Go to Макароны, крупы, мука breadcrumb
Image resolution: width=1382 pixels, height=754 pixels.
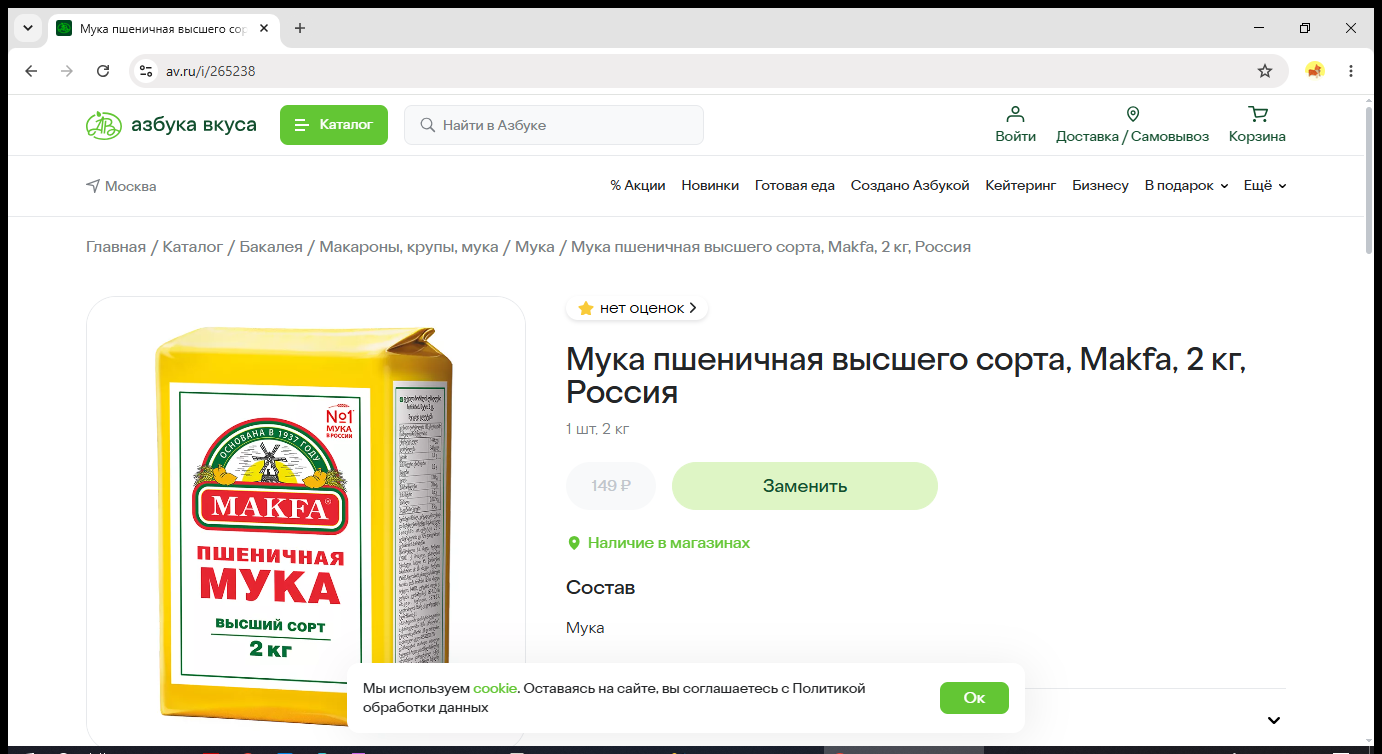point(409,247)
